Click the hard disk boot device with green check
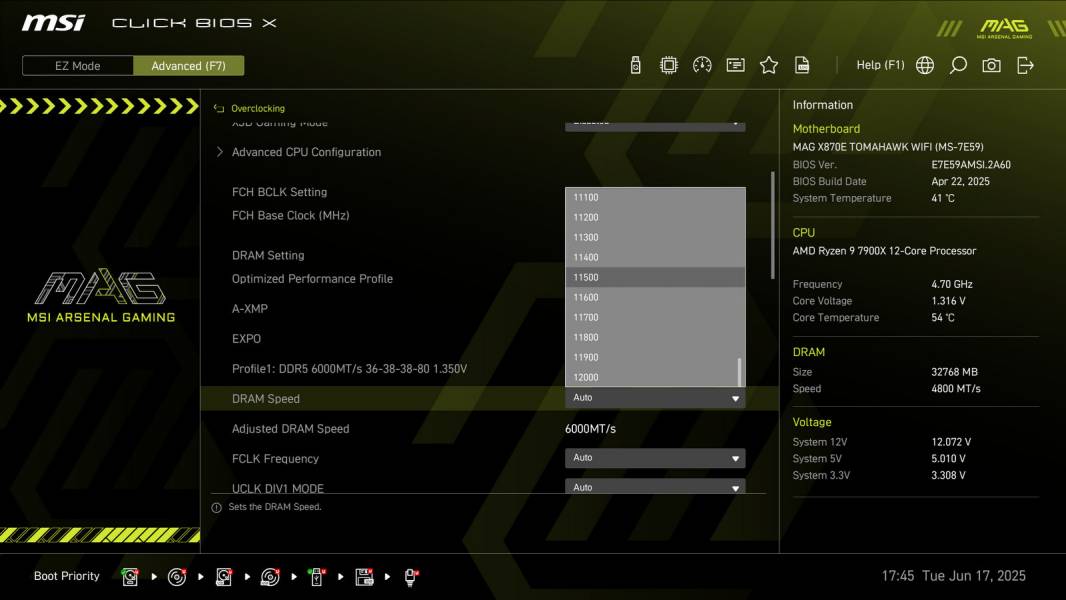 tap(130, 577)
